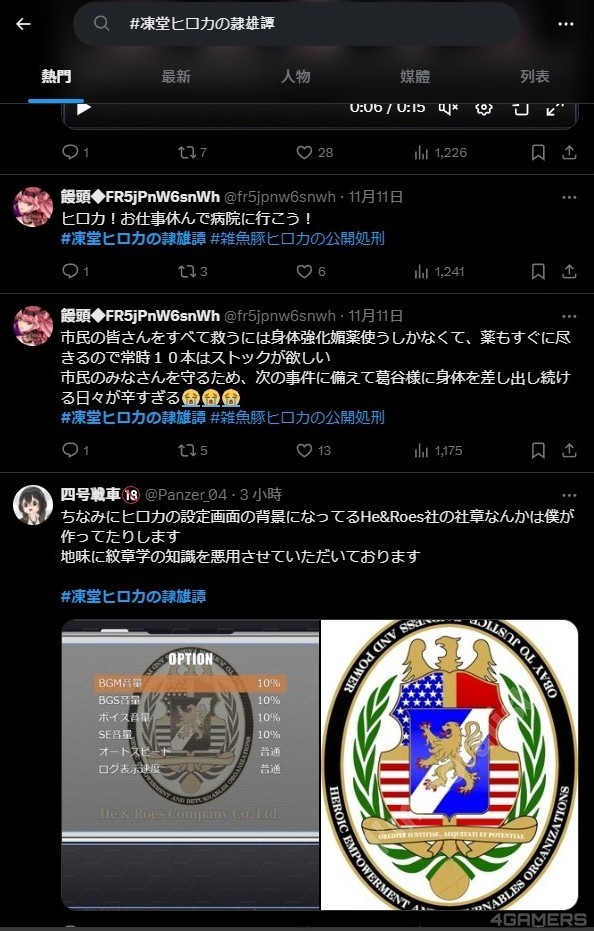Viewport: 594px width, 931px height.
Task: Share the post with 1,241 views
Action: [x=569, y=271]
